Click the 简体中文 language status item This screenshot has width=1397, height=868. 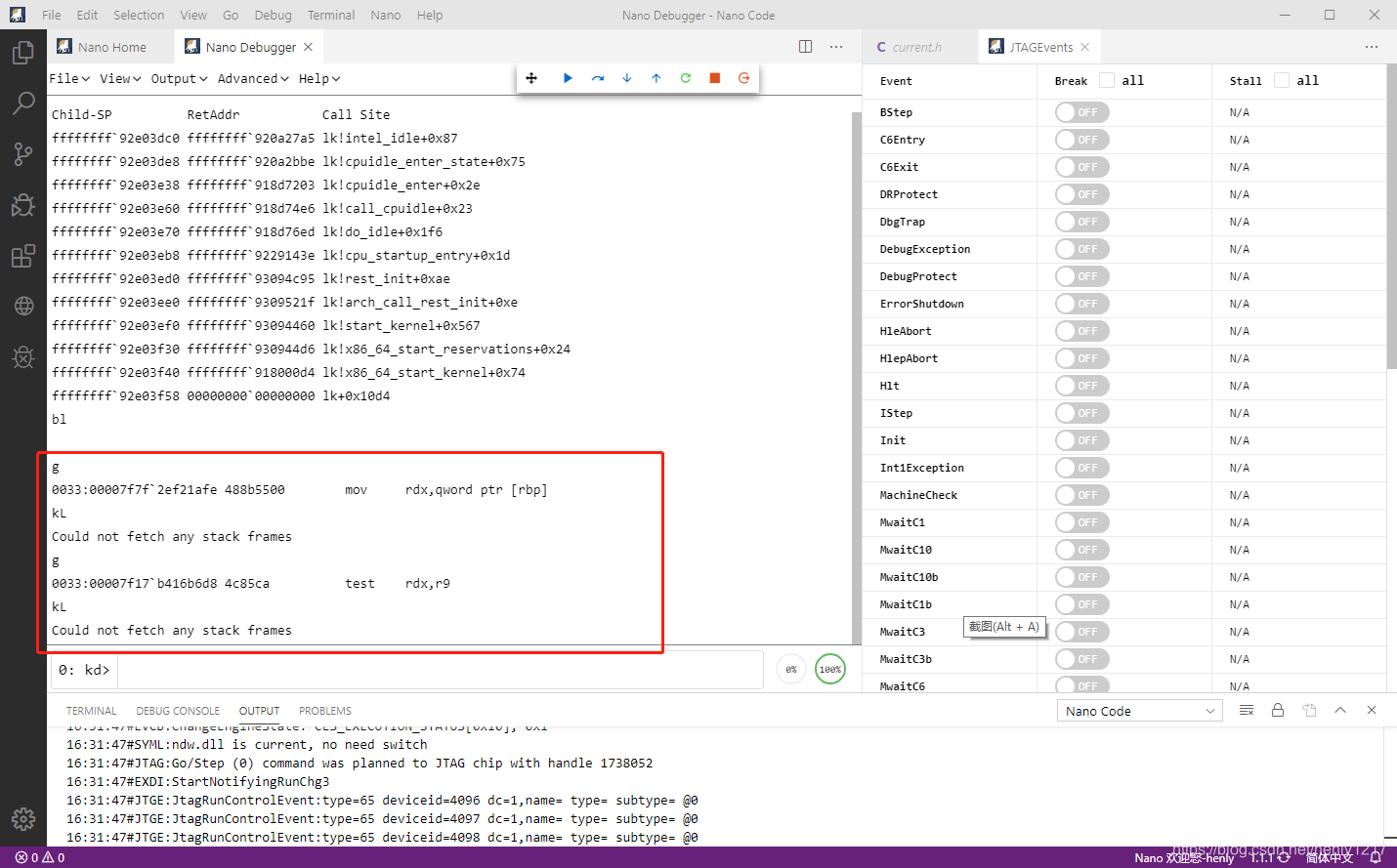(1330, 858)
